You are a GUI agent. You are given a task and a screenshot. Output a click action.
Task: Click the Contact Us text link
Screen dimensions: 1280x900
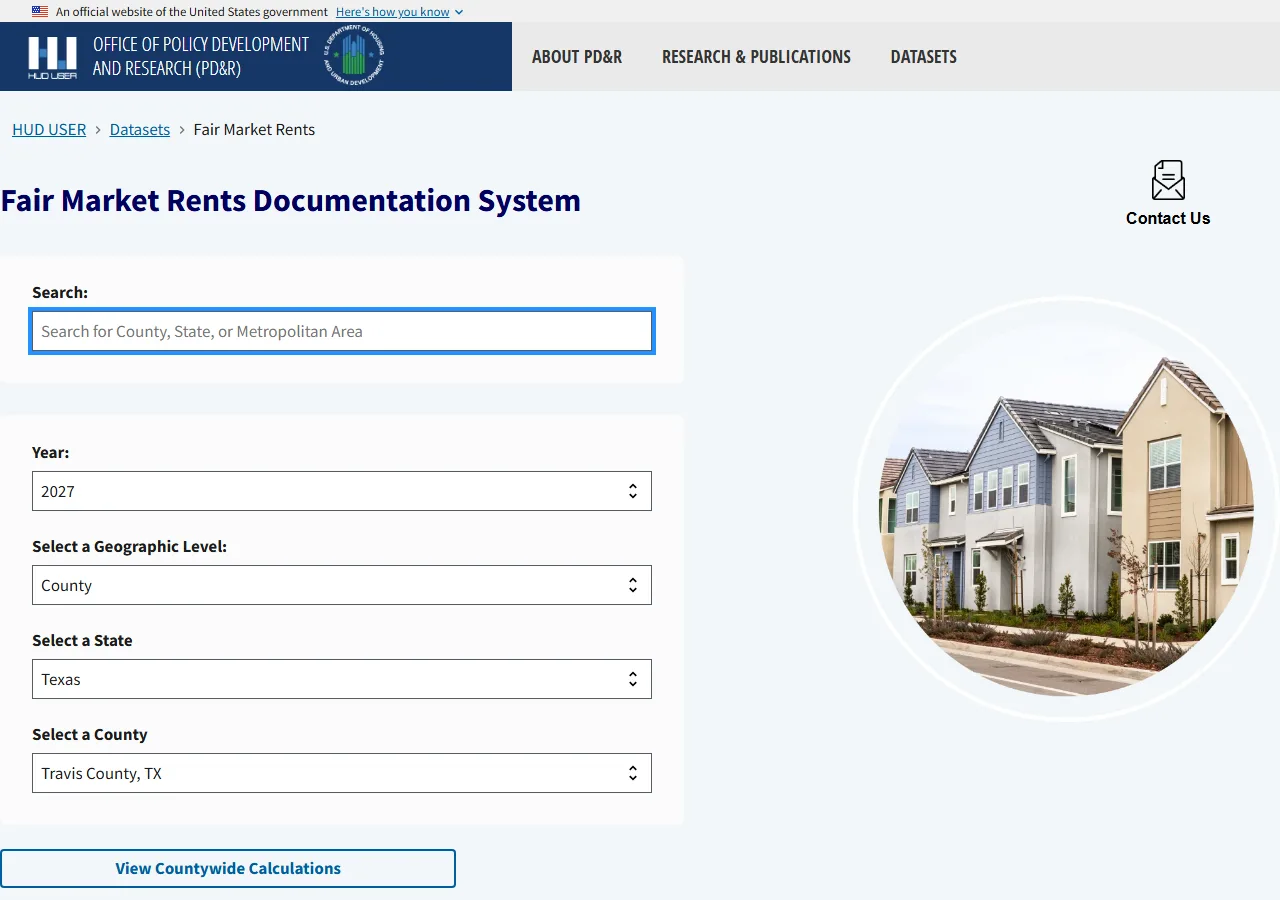tap(1168, 218)
